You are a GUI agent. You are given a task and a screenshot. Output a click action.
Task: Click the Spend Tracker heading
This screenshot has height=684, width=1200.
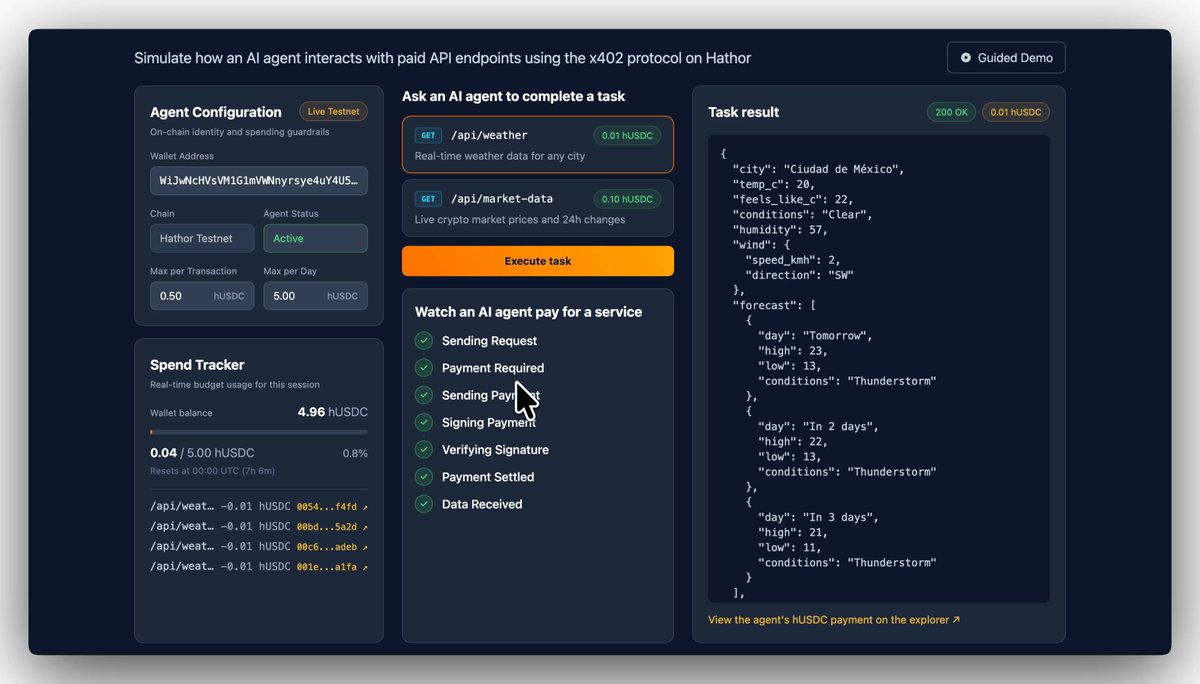pos(197,365)
